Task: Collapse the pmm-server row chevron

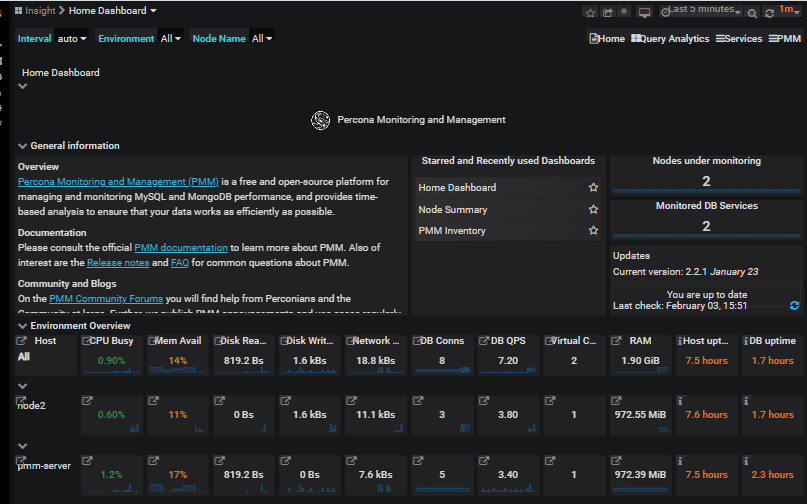Action: (x=22, y=446)
